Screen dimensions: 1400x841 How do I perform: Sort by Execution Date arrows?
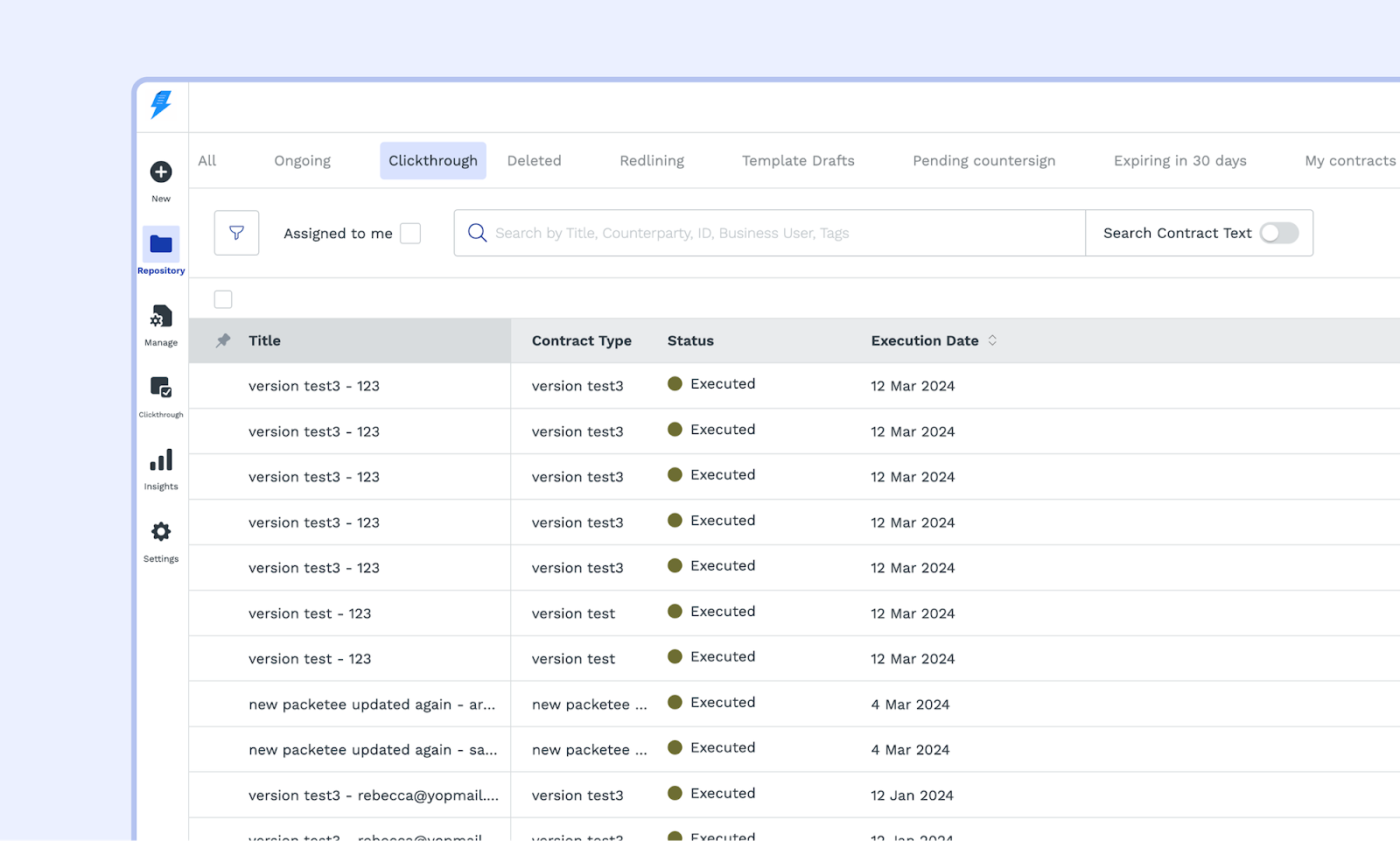[x=992, y=340]
